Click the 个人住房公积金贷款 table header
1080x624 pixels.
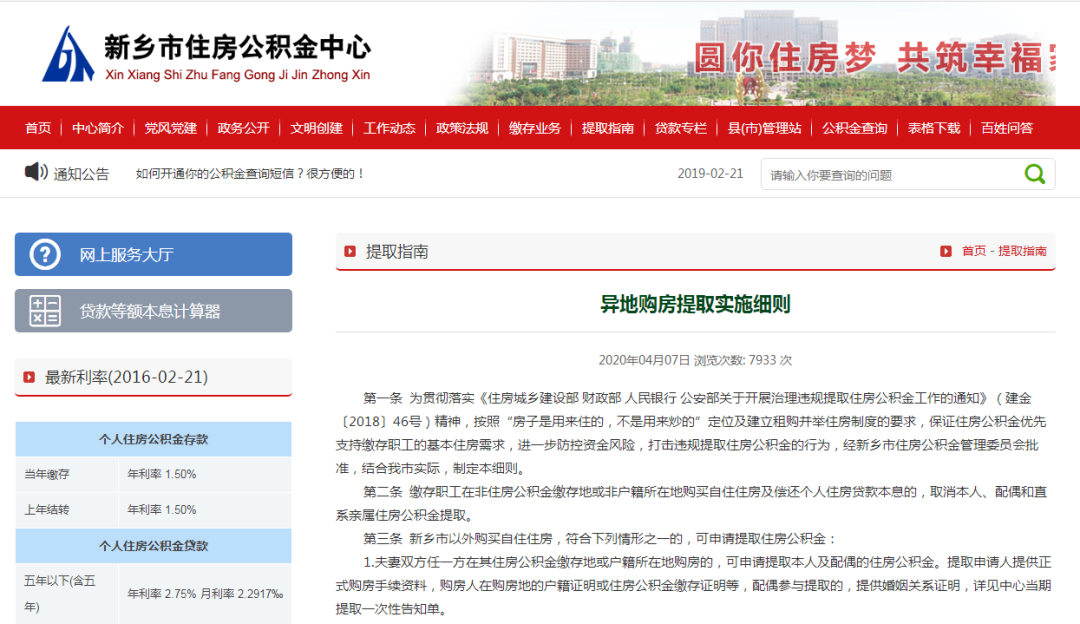[154, 546]
